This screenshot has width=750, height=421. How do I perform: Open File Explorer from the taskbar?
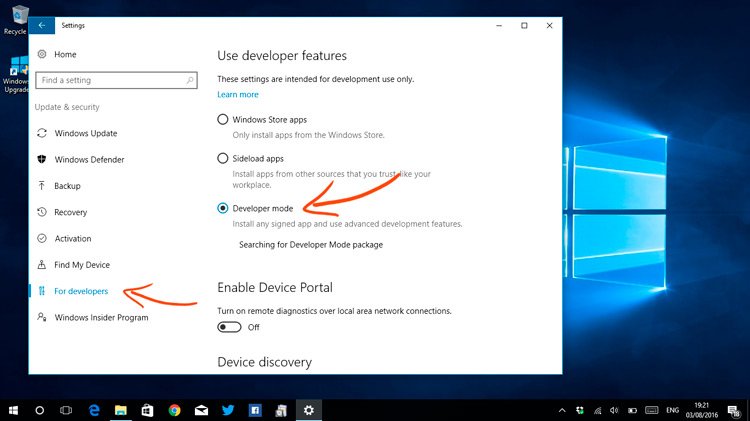pyautogui.click(x=120, y=410)
